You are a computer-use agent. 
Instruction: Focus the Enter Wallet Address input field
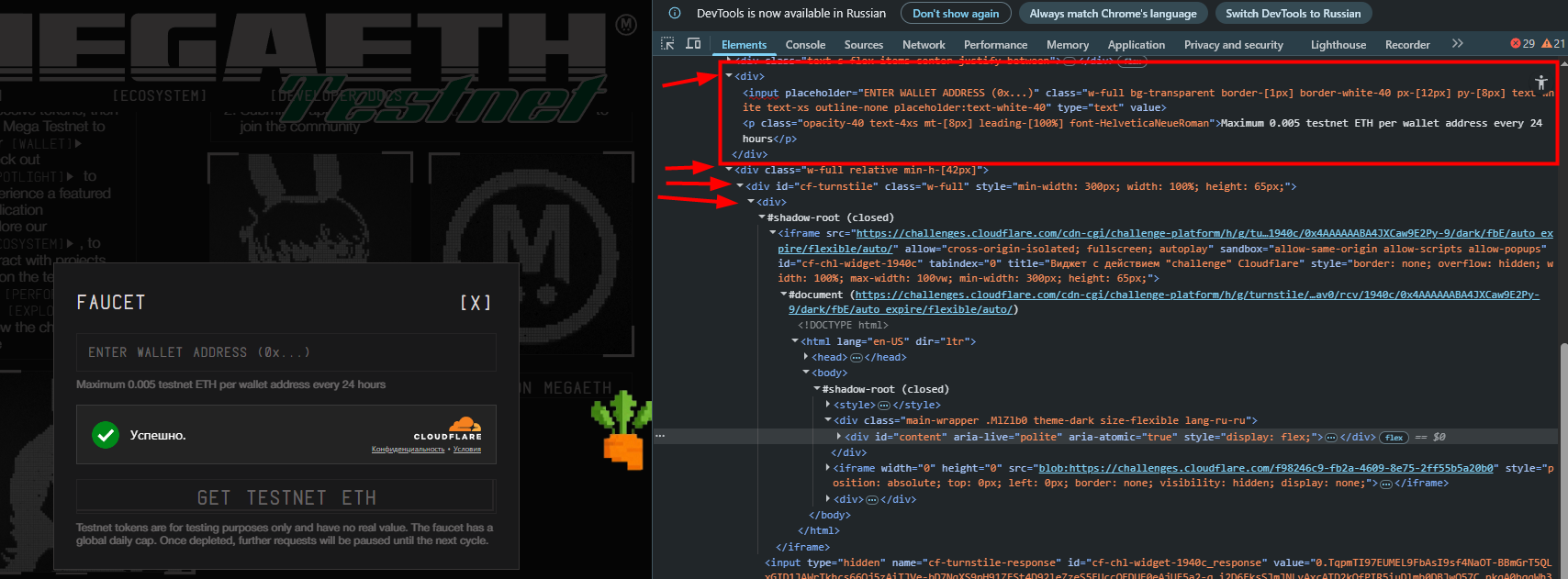point(286,352)
